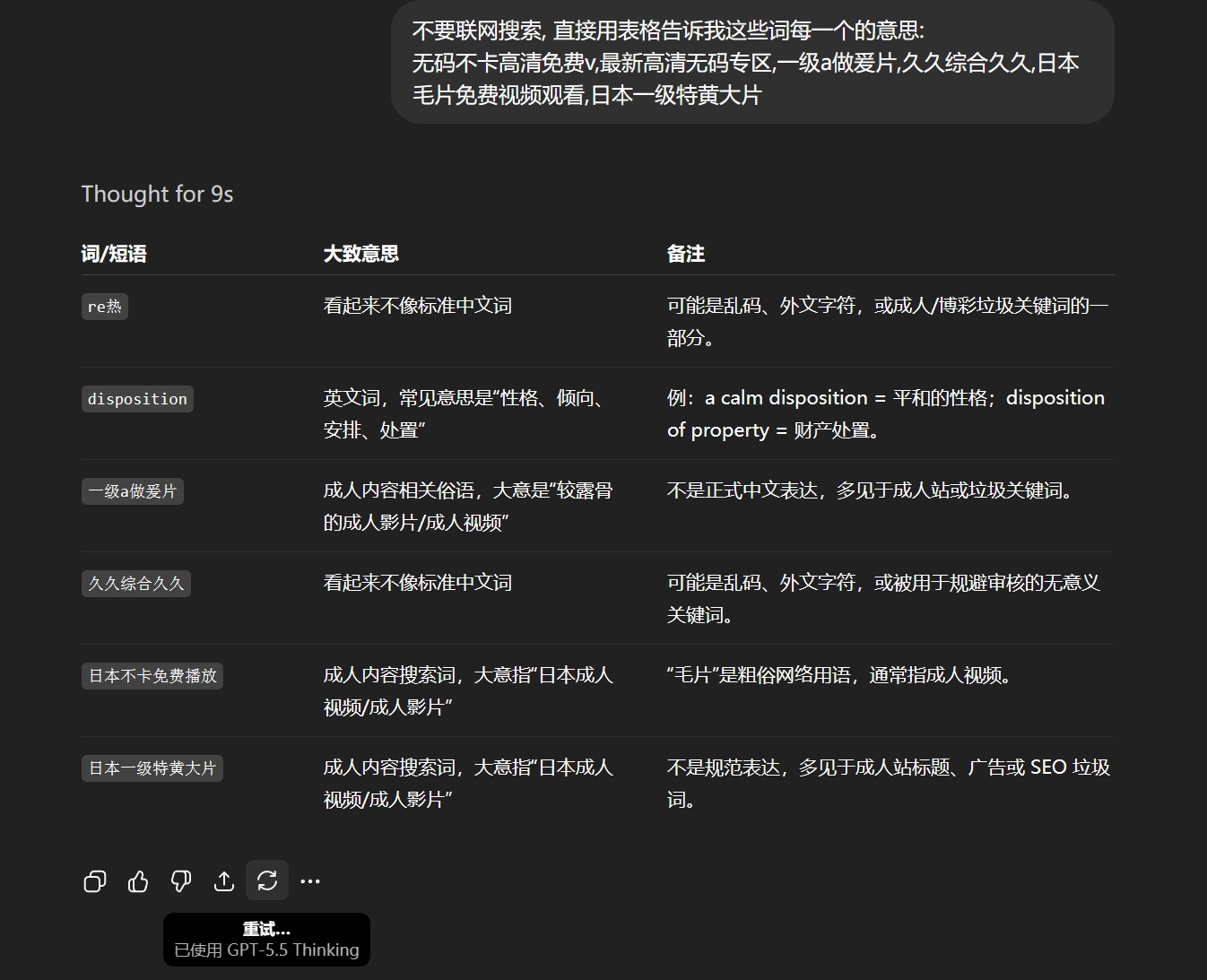Share the response using the upload icon
1207x980 pixels.
(x=224, y=881)
